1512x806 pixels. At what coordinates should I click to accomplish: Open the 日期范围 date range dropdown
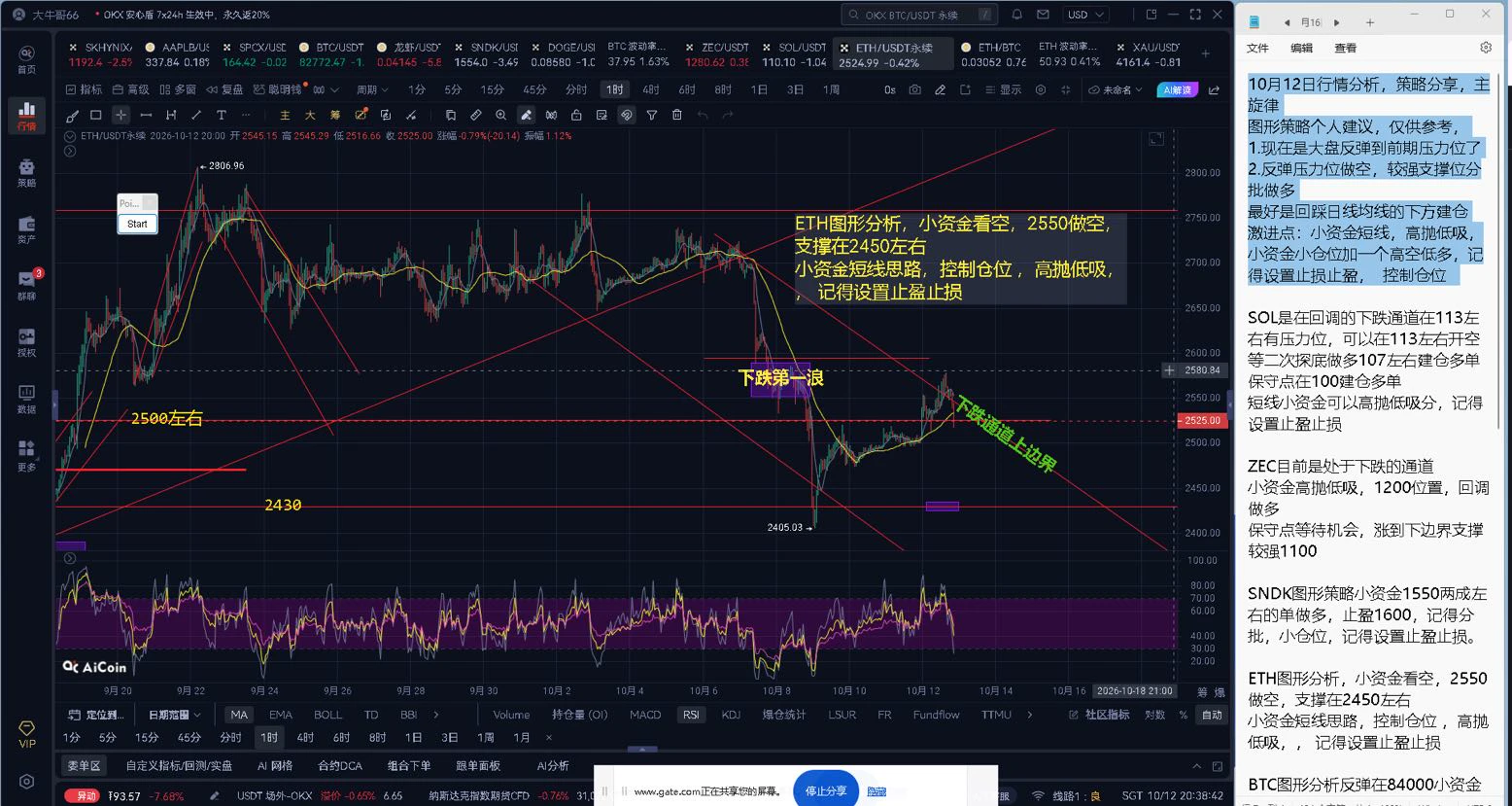coord(173,715)
